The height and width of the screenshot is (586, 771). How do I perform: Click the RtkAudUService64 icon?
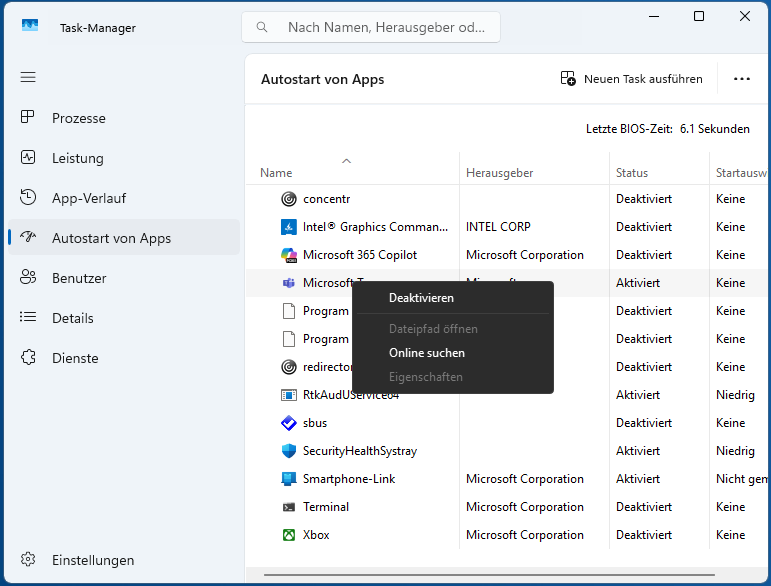click(x=289, y=395)
